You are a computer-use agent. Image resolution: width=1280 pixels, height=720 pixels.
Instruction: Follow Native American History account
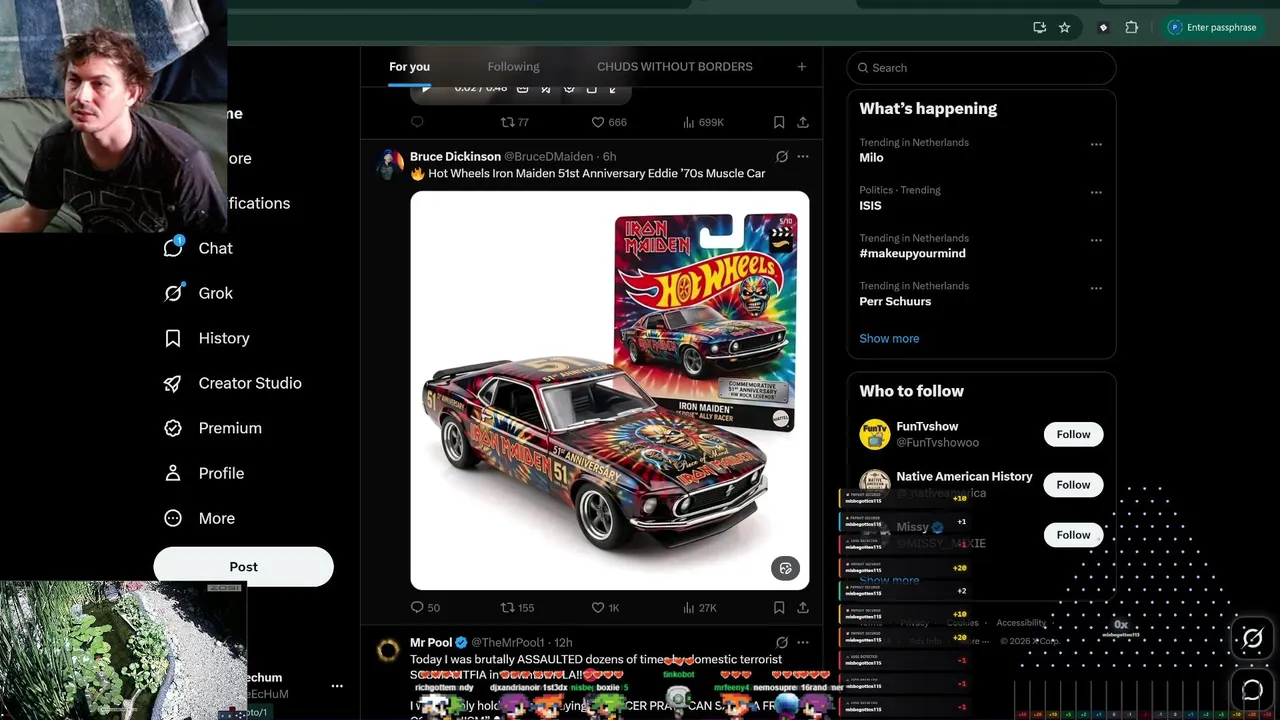[1073, 484]
